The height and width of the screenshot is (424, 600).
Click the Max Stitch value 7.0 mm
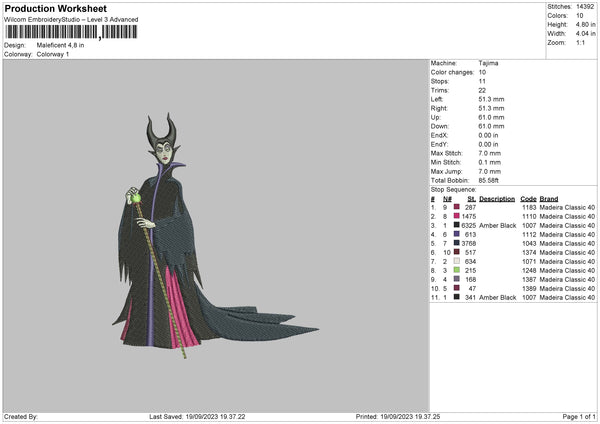click(x=489, y=153)
